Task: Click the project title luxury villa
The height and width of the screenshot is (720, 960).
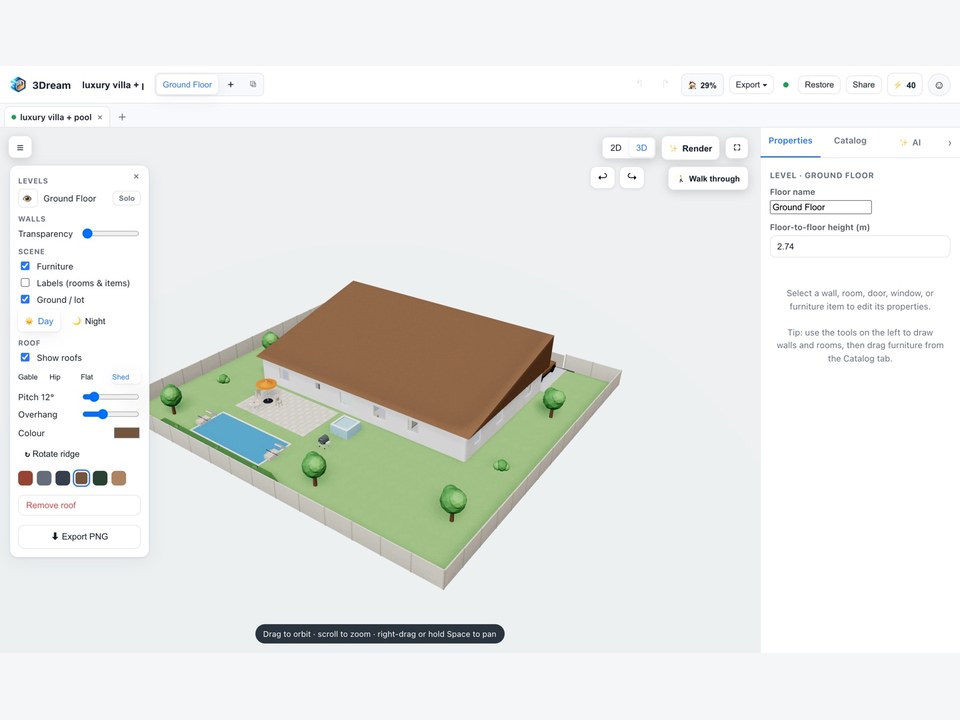Action: point(113,85)
